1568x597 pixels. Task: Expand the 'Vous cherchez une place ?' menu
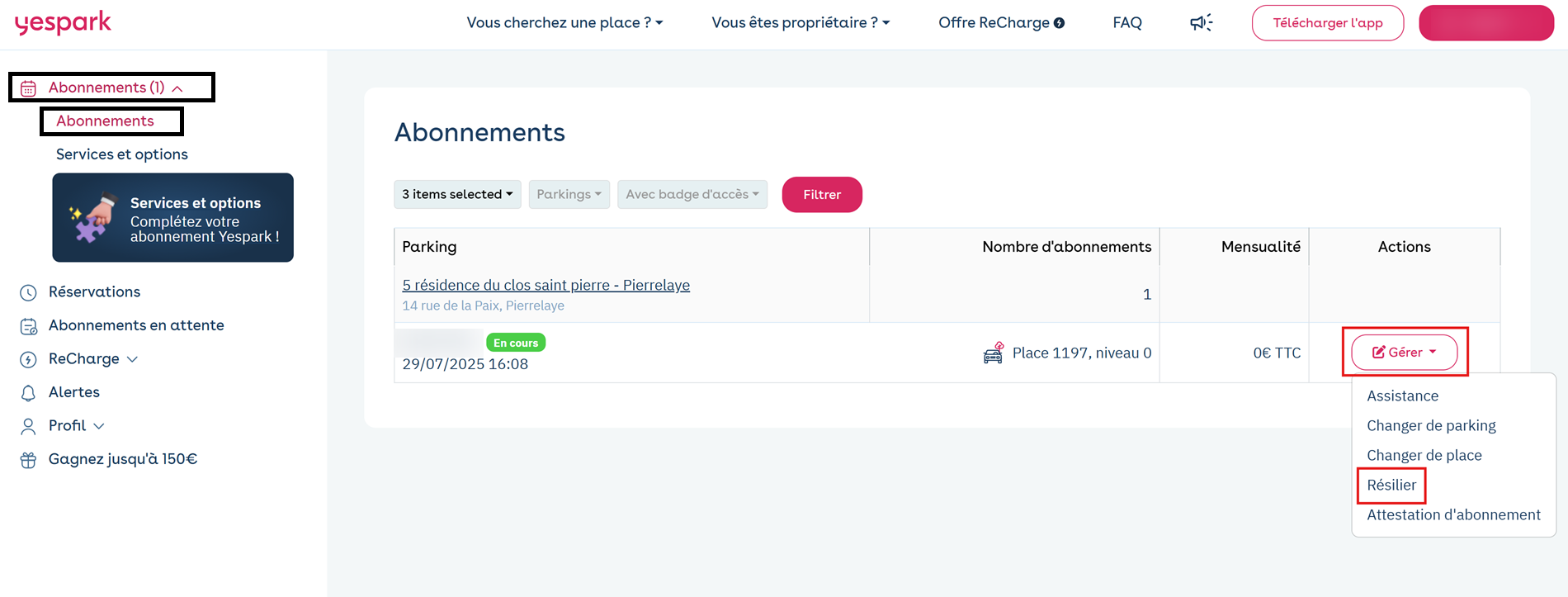tap(564, 22)
